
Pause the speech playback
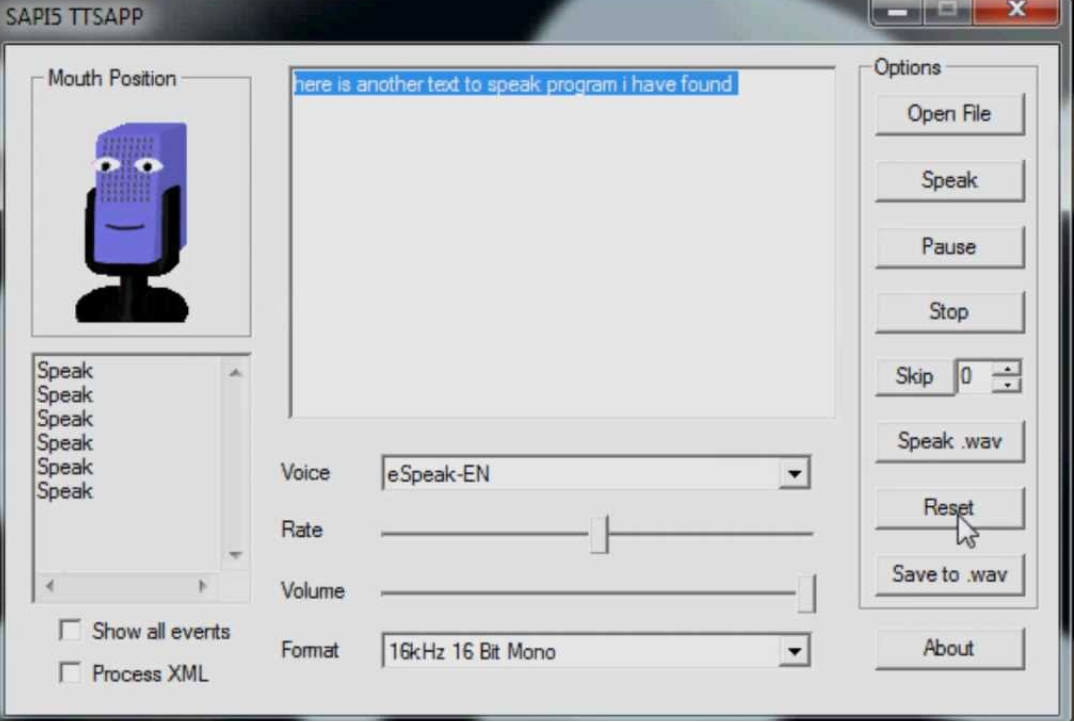pyautogui.click(x=949, y=247)
